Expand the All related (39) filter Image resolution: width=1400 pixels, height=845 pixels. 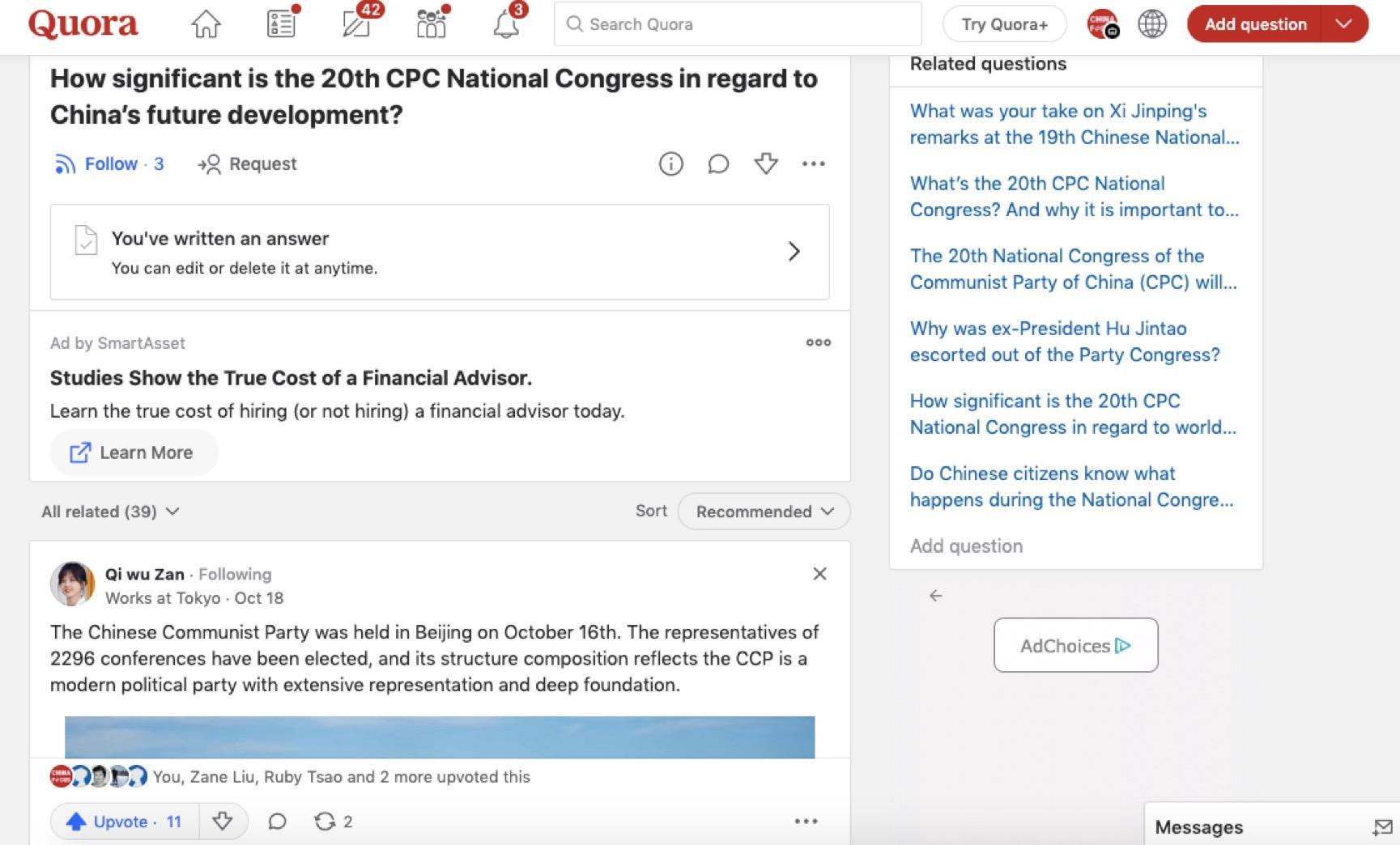click(110, 512)
